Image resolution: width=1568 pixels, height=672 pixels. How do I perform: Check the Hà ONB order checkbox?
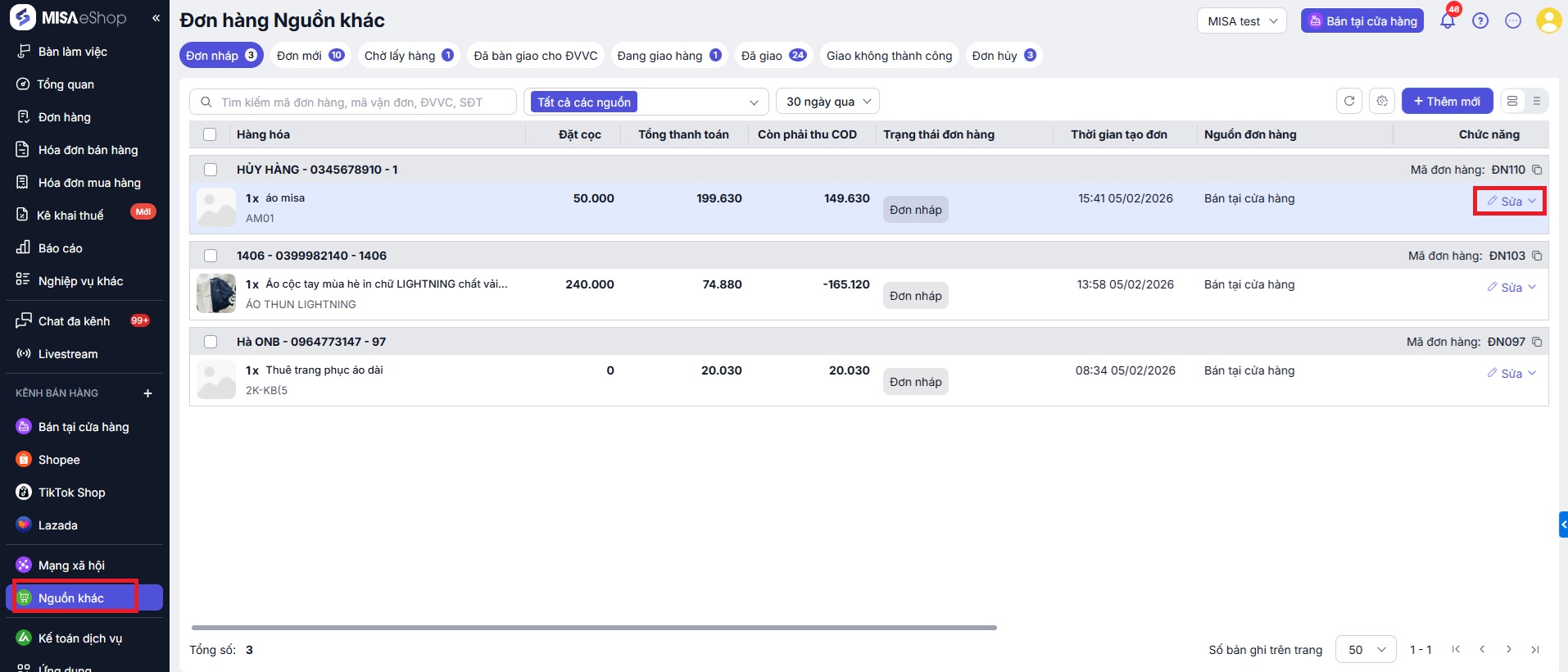(x=211, y=342)
